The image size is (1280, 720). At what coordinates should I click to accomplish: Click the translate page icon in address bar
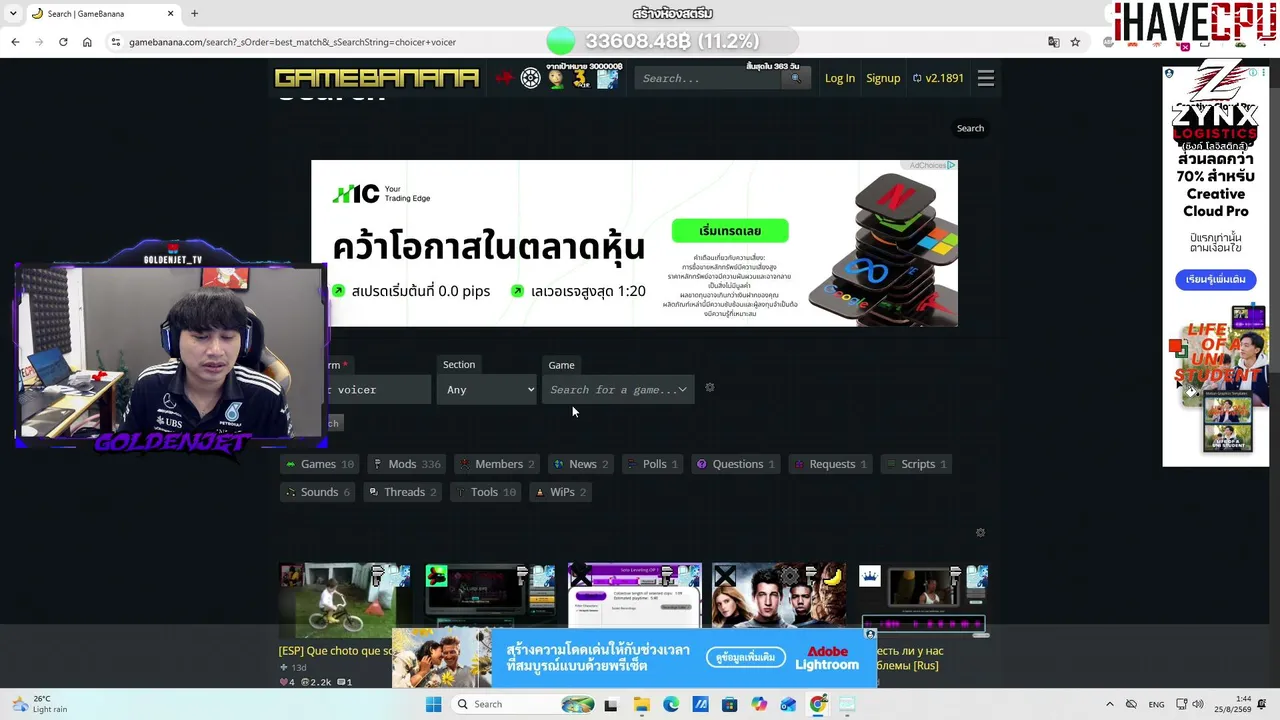pos(1053,42)
